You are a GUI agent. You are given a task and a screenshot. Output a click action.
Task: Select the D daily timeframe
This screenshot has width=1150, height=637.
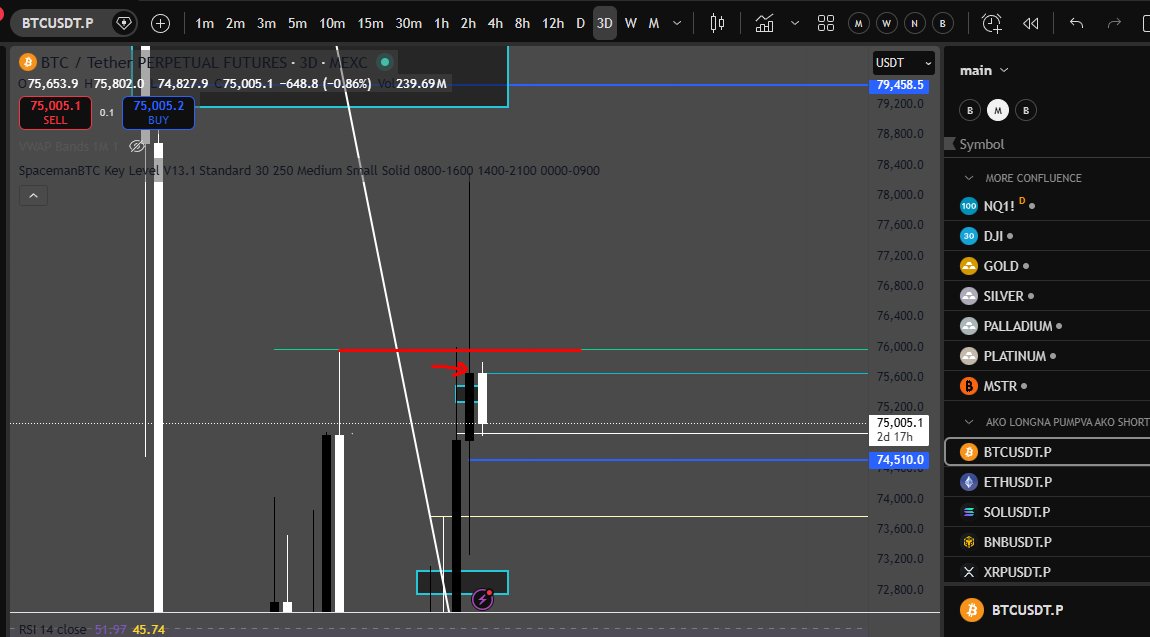point(580,23)
